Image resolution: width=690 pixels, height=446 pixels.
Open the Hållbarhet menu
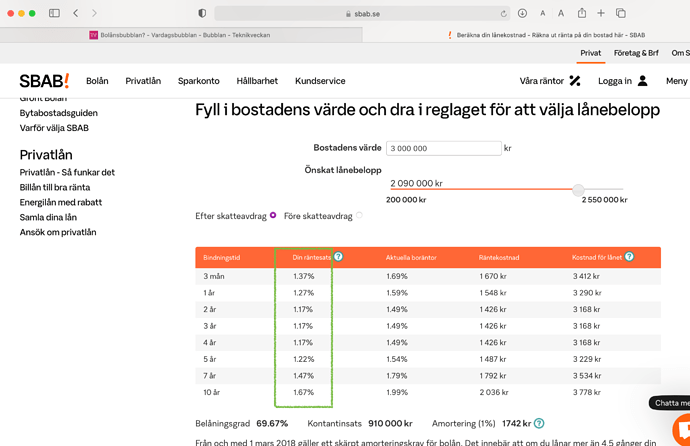tap(257, 81)
